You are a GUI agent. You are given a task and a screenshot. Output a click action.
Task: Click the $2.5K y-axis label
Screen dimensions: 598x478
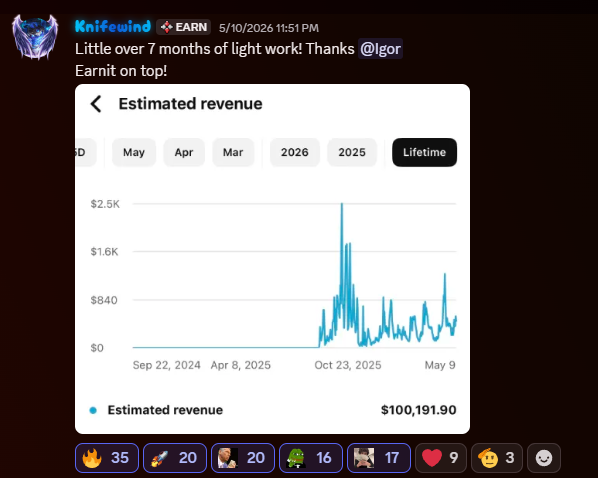105,204
